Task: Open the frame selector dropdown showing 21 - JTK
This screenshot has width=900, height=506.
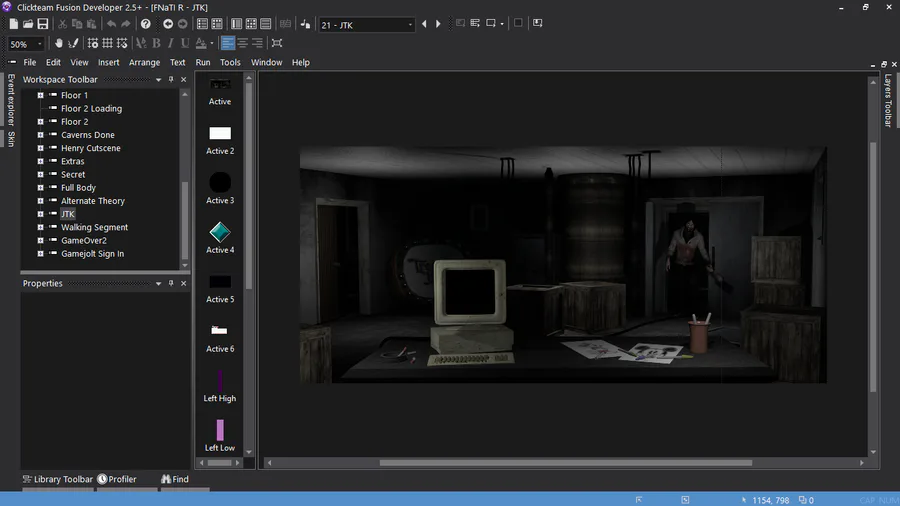Action: [367, 24]
